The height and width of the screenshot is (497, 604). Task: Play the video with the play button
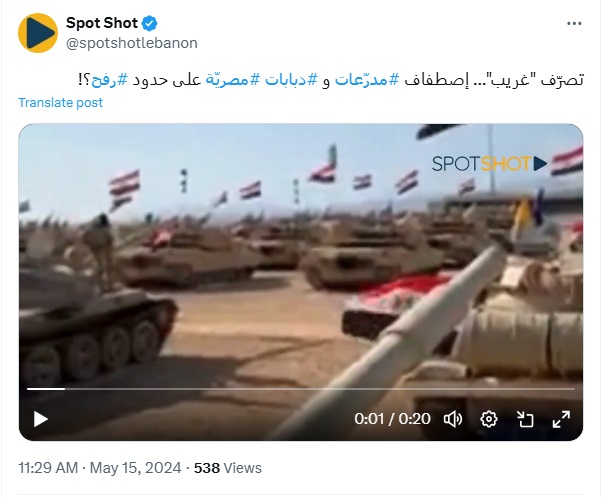click(40, 419)
